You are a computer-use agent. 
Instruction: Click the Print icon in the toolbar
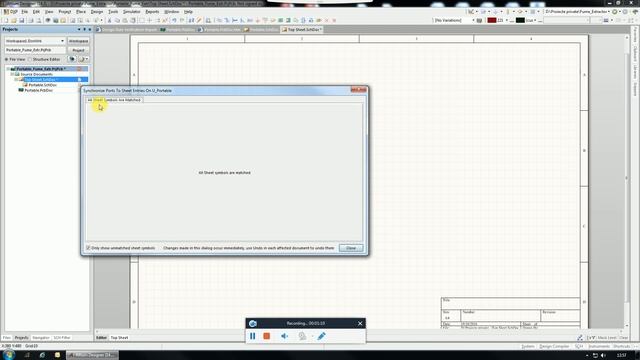click(31, 20)
